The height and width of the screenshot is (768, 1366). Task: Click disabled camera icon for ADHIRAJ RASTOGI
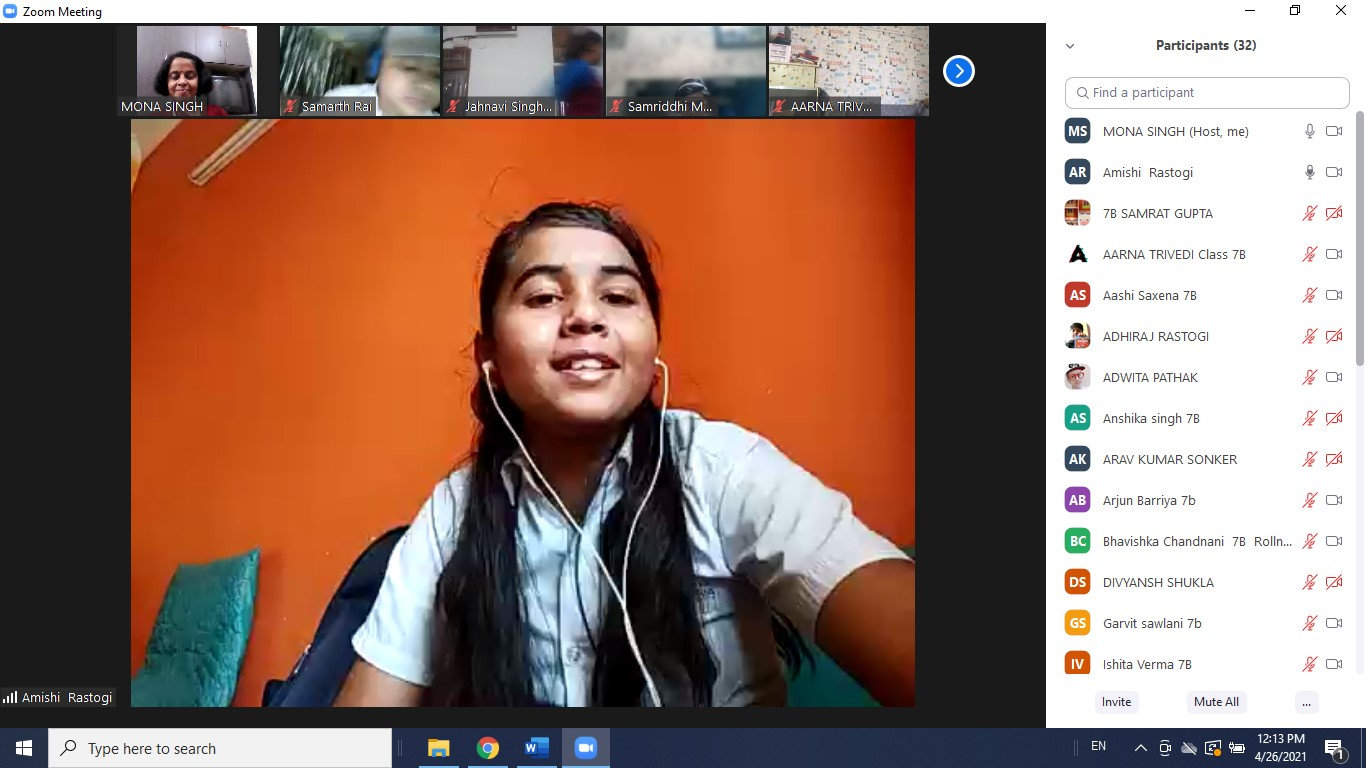(x=1334, y=336)
